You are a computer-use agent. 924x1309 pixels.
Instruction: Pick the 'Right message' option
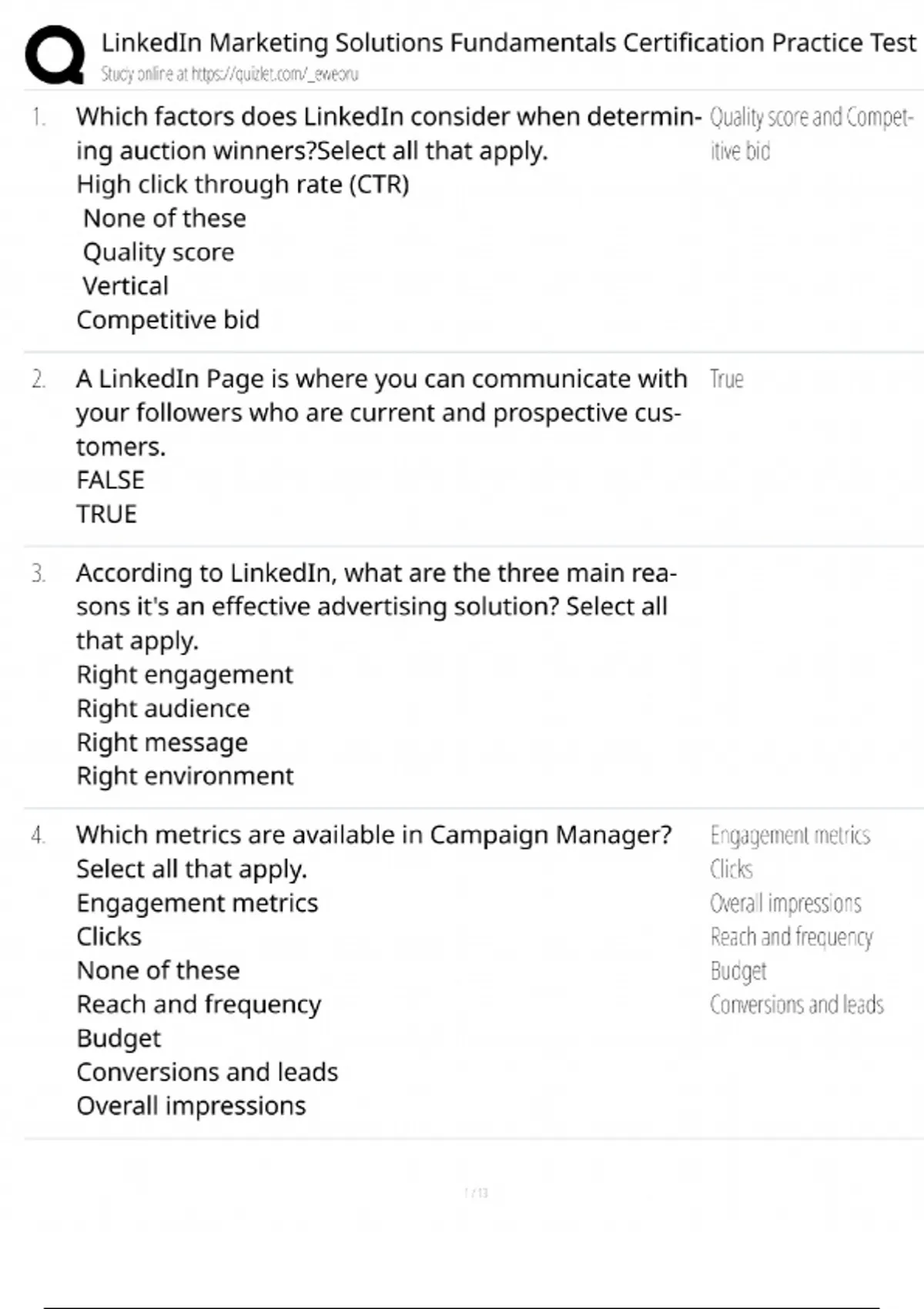pos(162,743)
